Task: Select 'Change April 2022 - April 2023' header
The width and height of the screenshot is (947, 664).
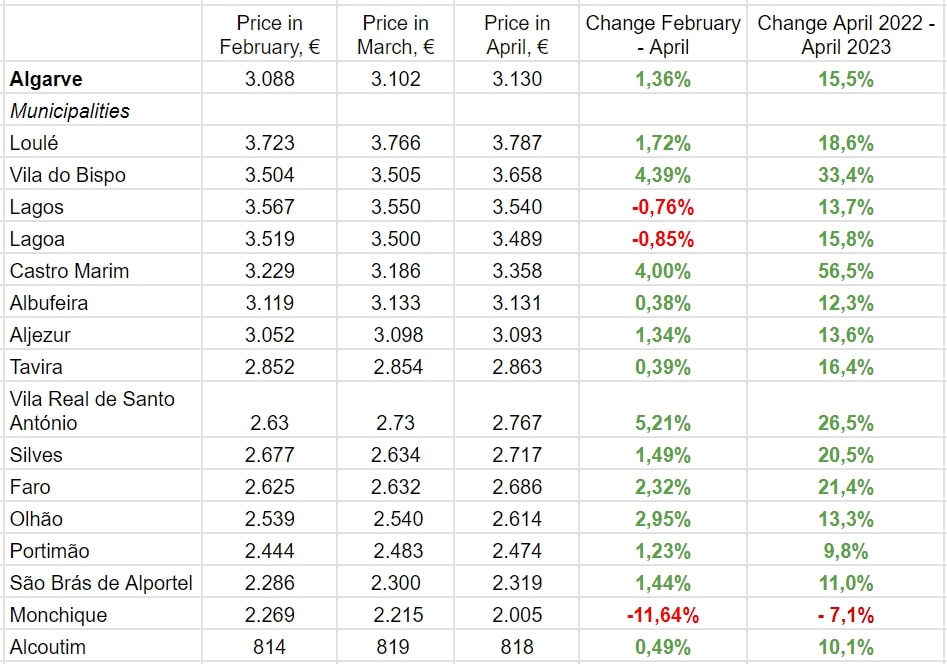Action: (x=845, y=35)
